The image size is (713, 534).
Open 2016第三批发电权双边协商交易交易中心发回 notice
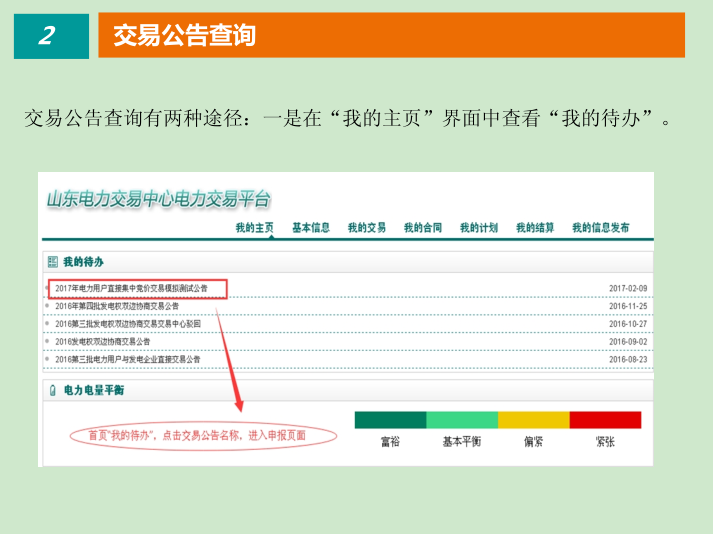(128, 324)
